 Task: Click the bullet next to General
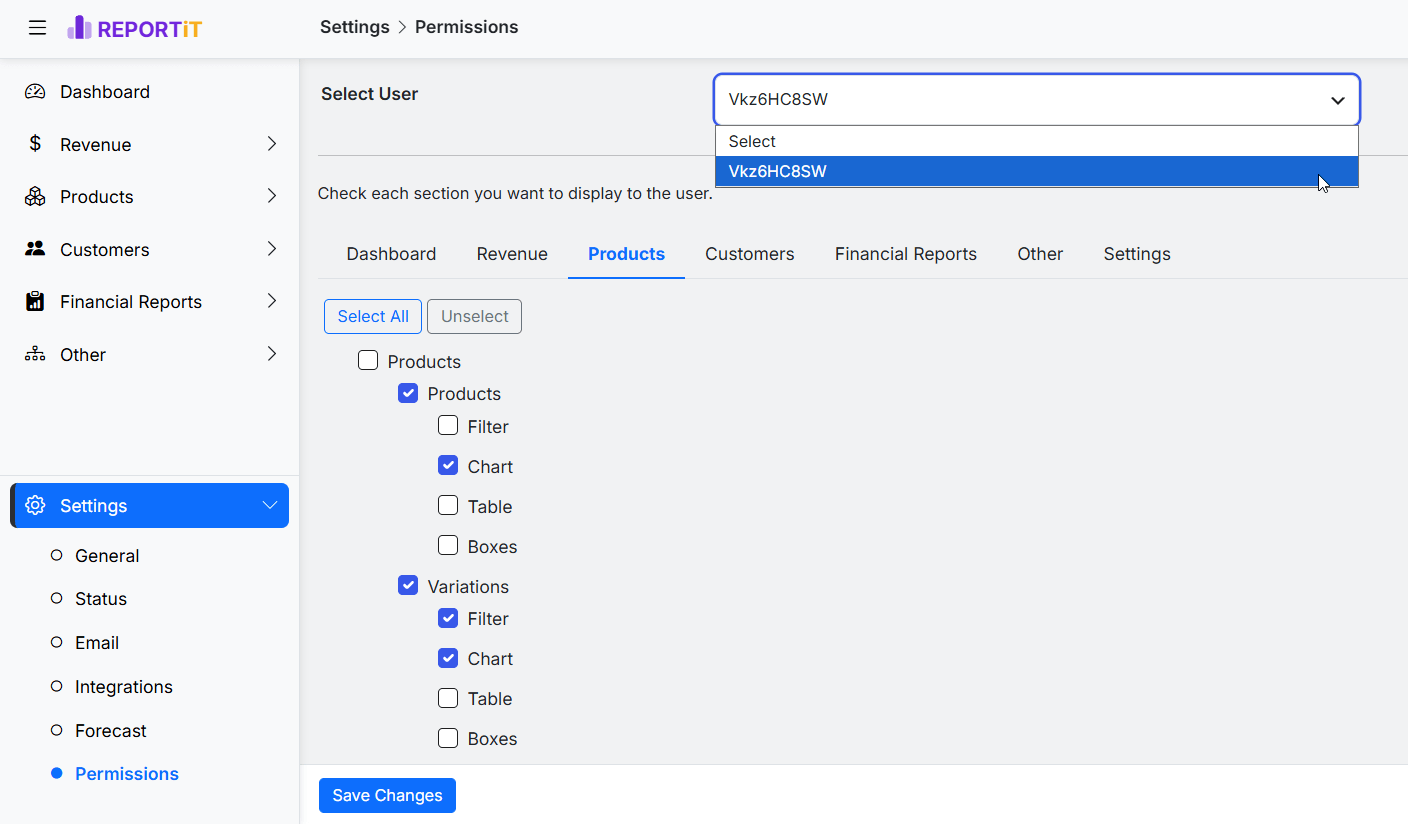click(57, 555)
